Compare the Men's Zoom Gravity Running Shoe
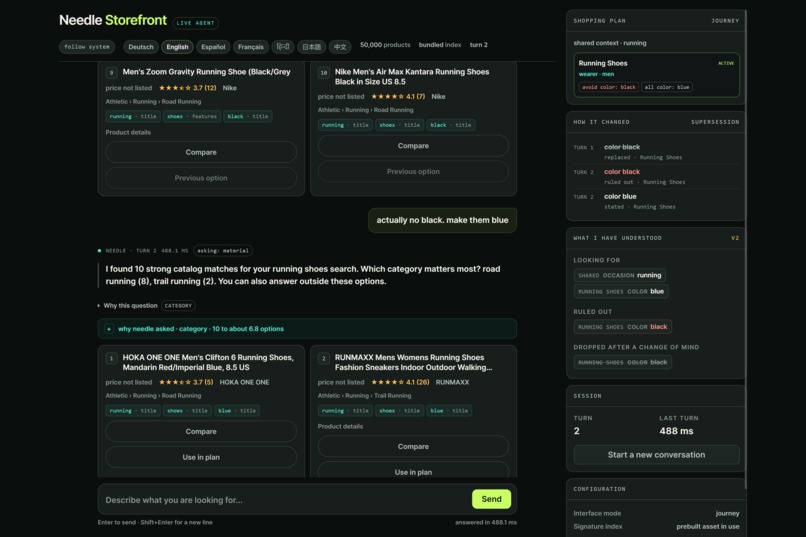The height and width of the screenshot is (537, 806). pyautogui.click(x=201, y=152)
